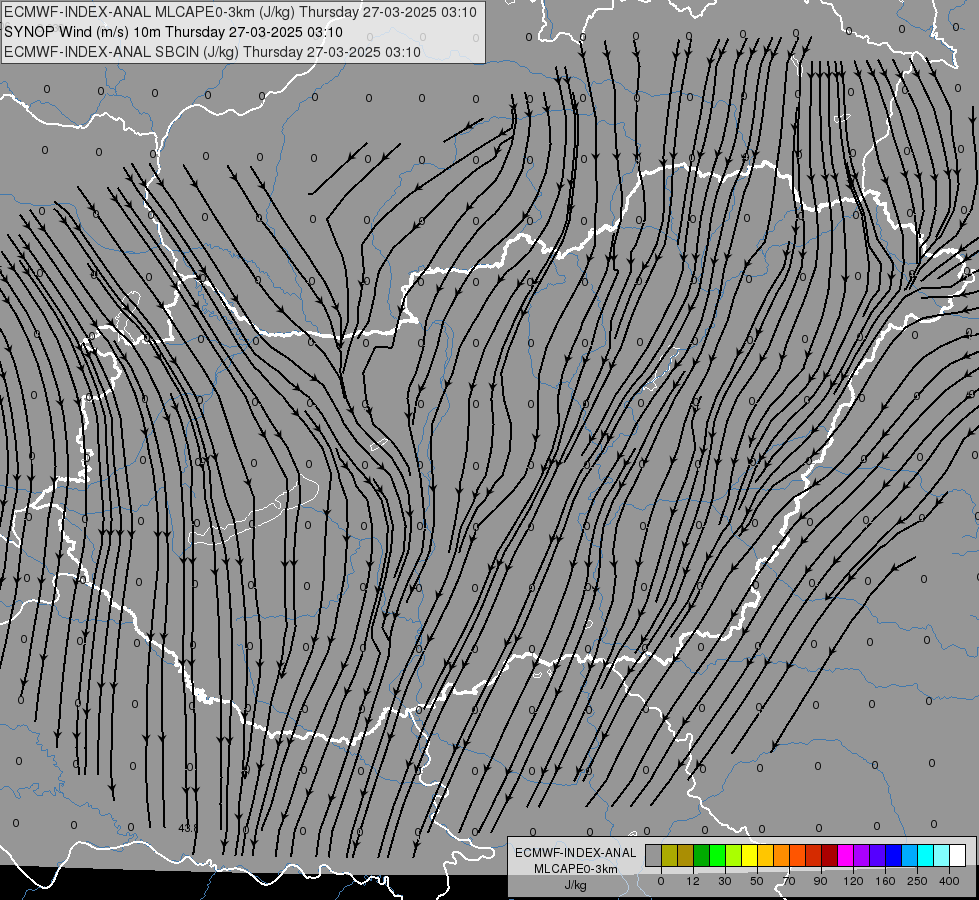The width and height of the screenshot is (979, 900).
Task: Click the brownish-gold swatch left of 12
Action: pos(686,855)
